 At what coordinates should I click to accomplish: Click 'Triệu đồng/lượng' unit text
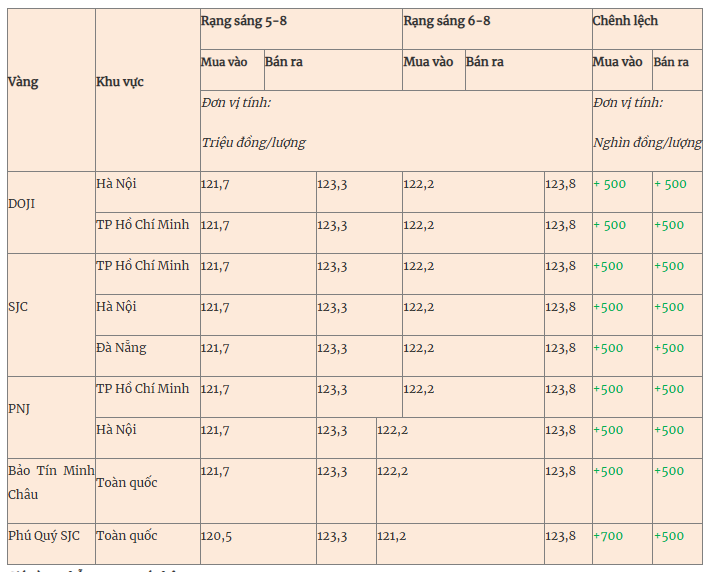[x=253, y=143]
